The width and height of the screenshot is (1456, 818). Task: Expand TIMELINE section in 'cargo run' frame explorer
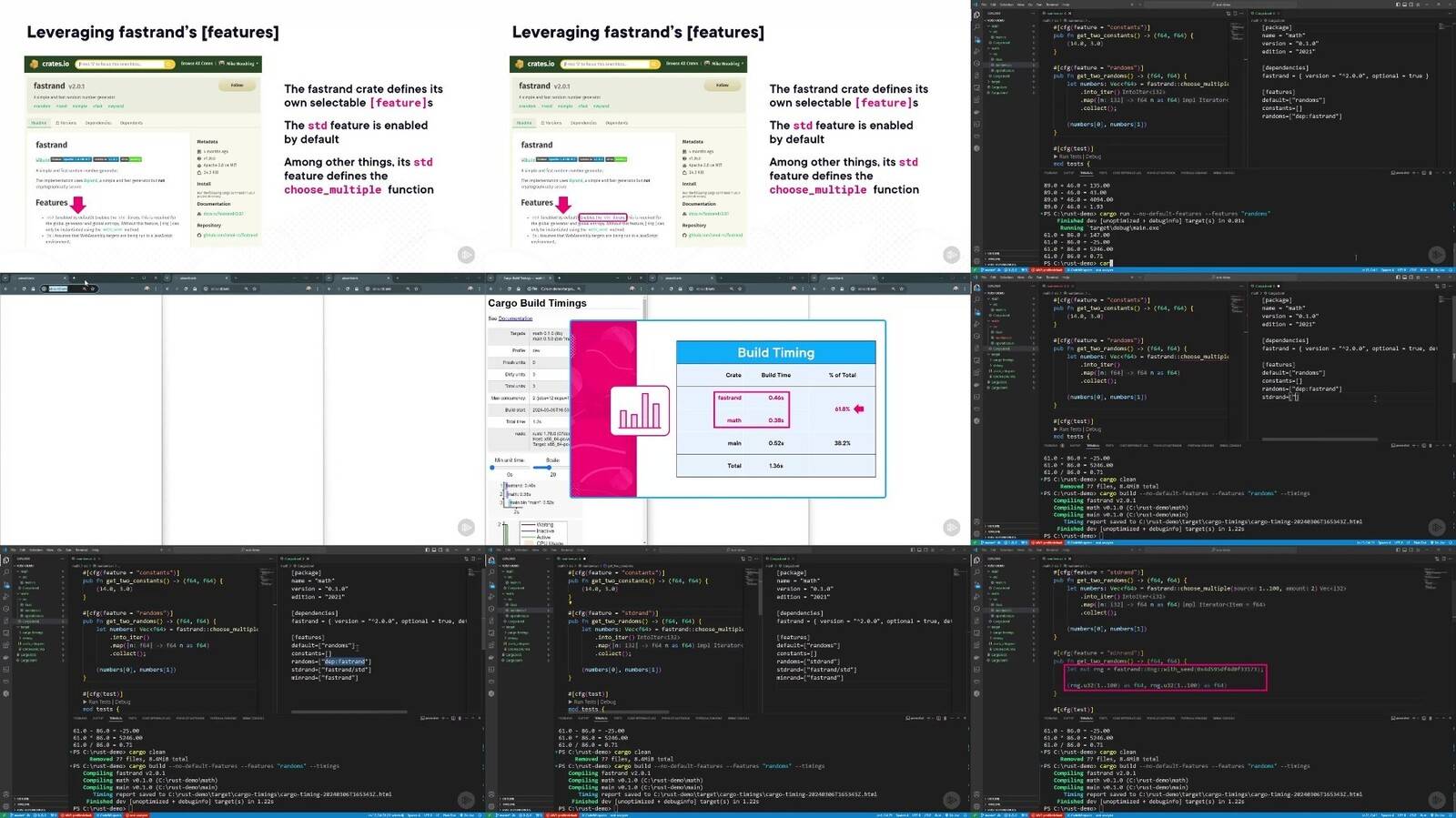point(995,258)
